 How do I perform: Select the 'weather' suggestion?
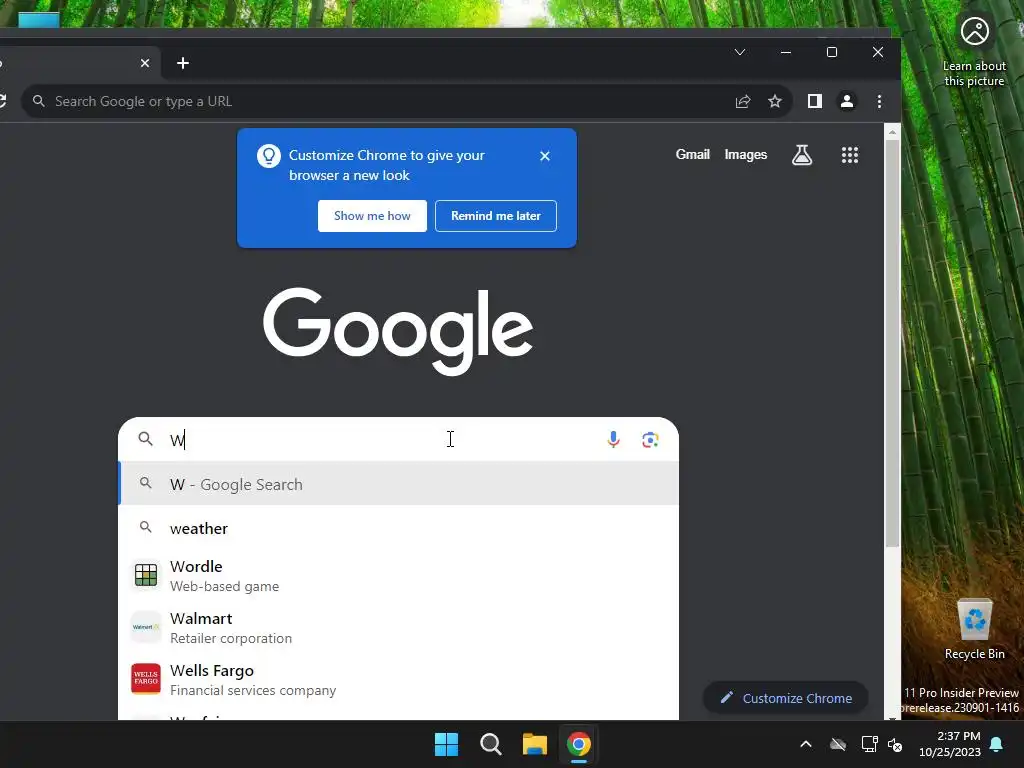coord(398,528)
